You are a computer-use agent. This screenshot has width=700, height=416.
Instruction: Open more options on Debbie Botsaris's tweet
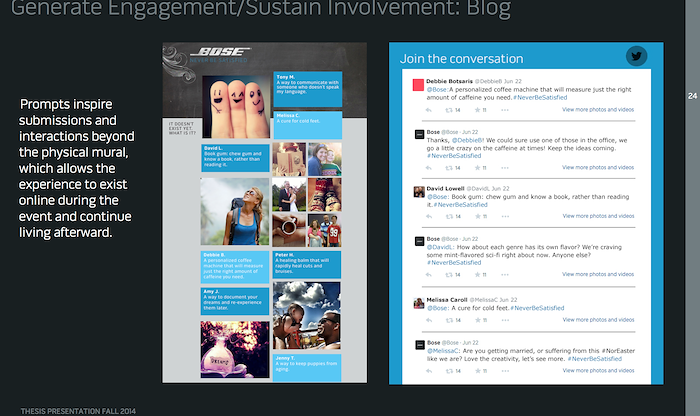tap(504, 110)
